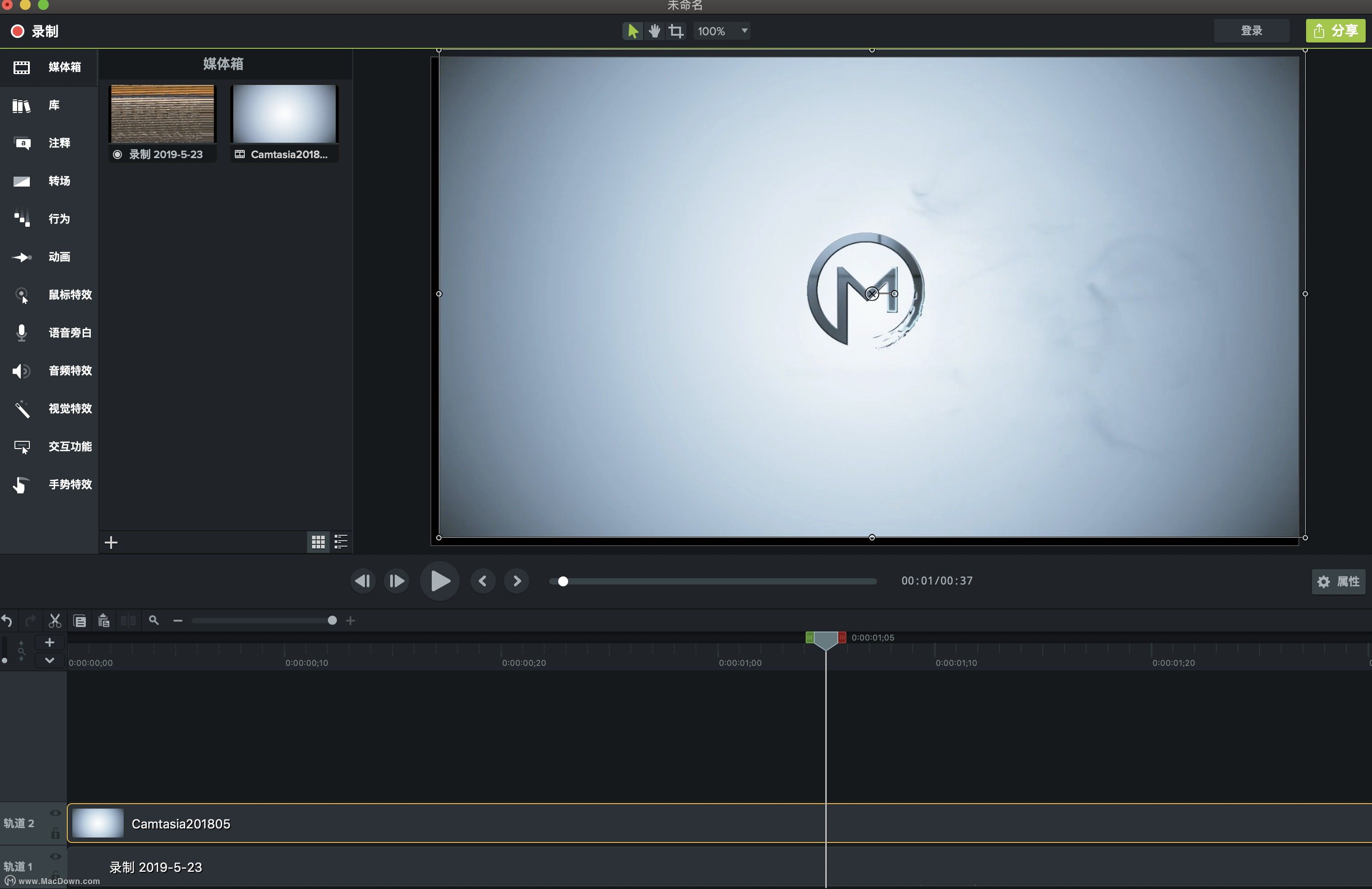
Task: Redo the last undone edit
Action: [x=31, y=621]
